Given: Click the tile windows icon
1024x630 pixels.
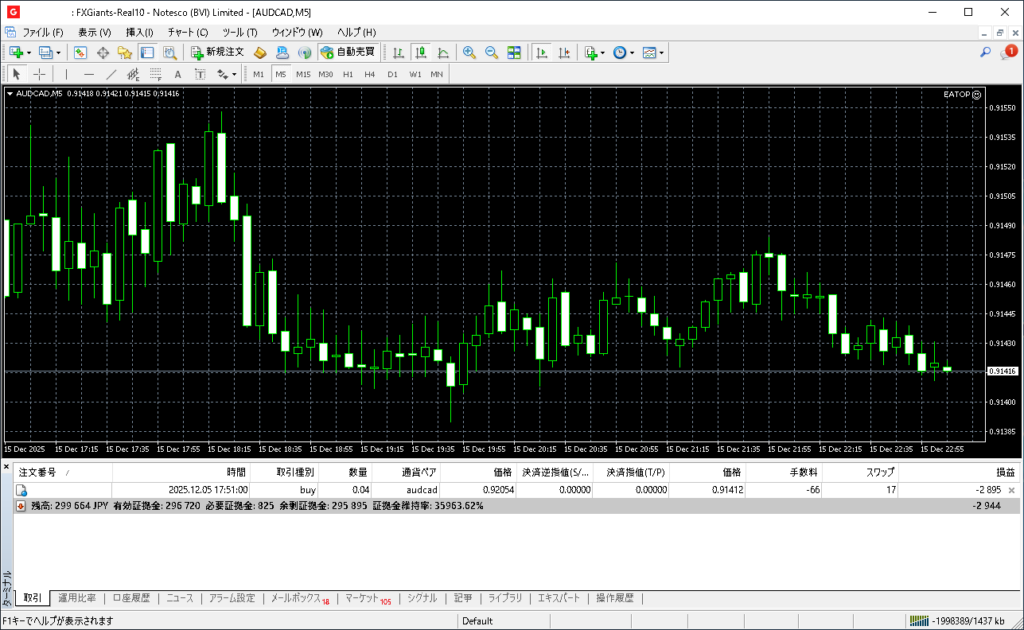Looking at the screenshot, I should (514, 52).
